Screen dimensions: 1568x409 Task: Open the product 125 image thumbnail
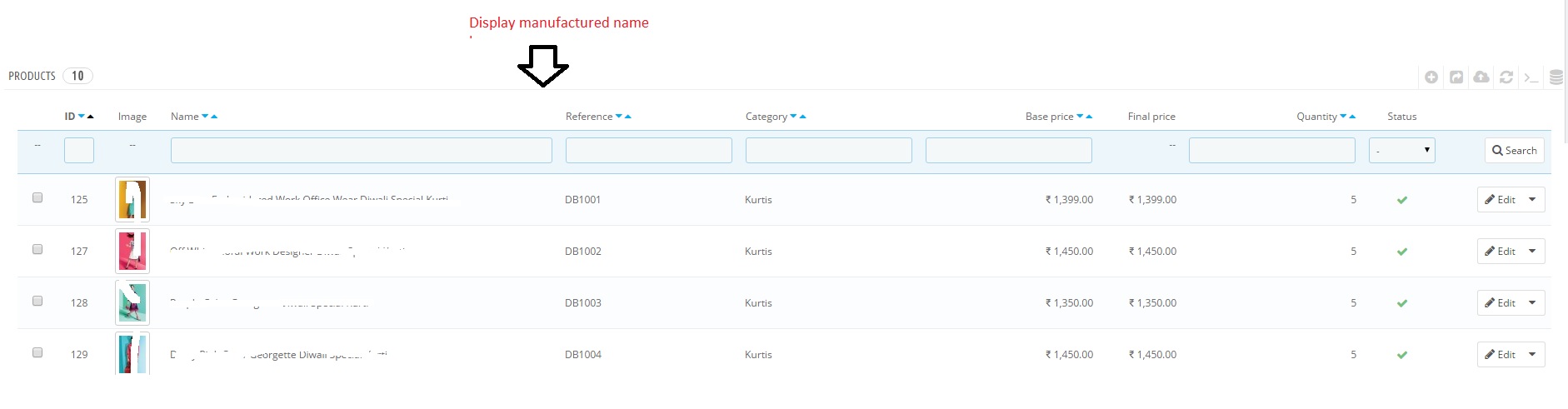[132, 200]
